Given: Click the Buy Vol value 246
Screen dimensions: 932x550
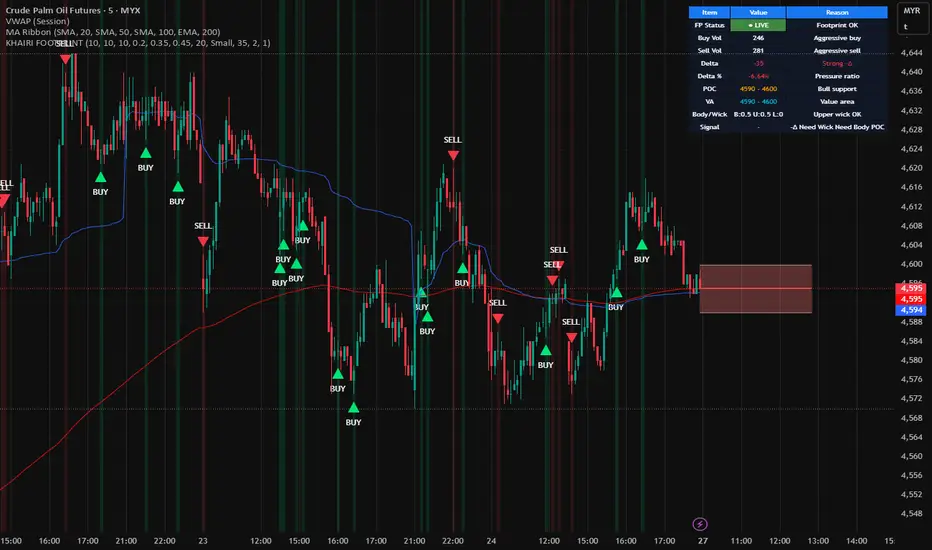Looking at the screenshot, I should (758, 37).
